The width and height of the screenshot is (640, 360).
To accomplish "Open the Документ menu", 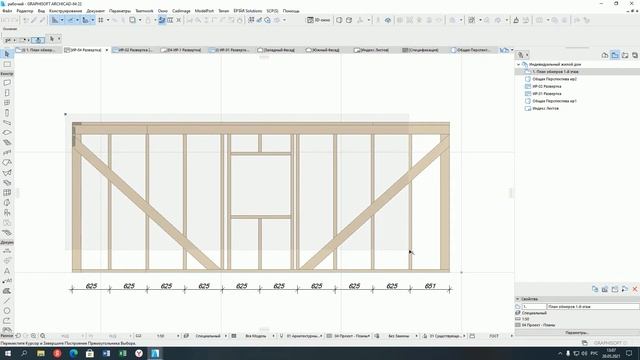I will coord(96,11).
